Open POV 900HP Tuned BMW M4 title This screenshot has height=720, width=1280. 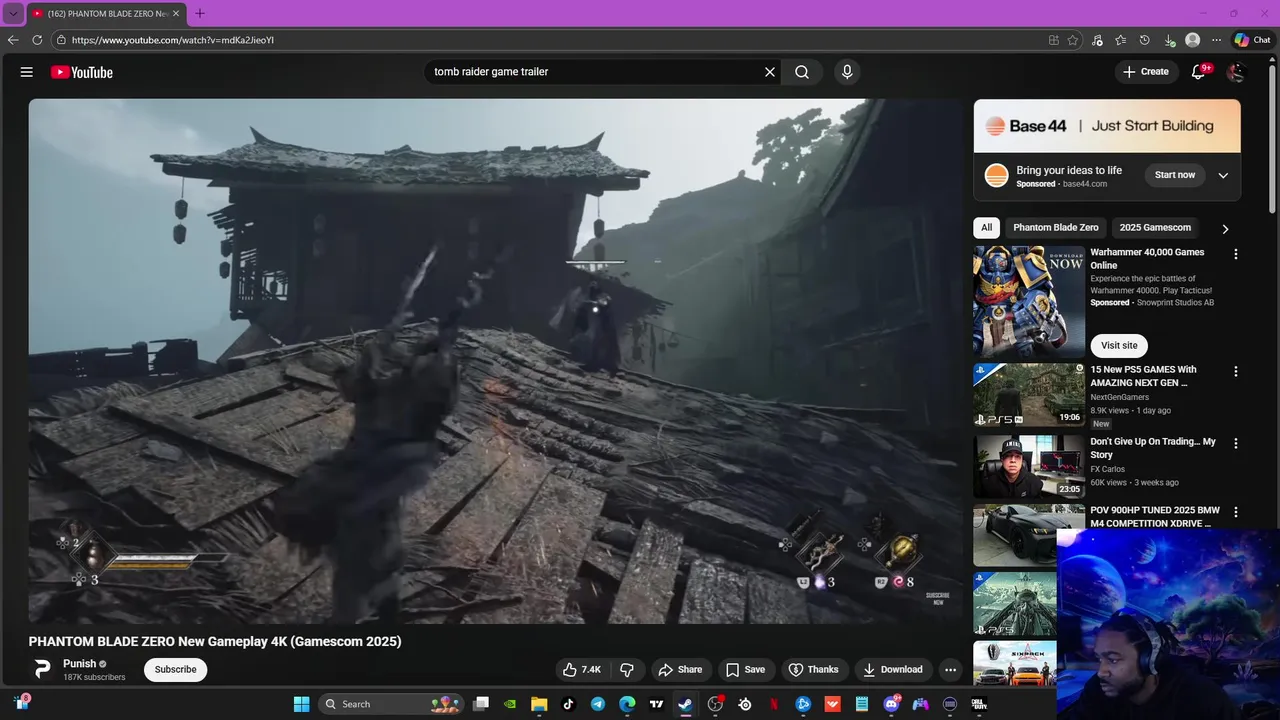click(x=1155, y=517)
